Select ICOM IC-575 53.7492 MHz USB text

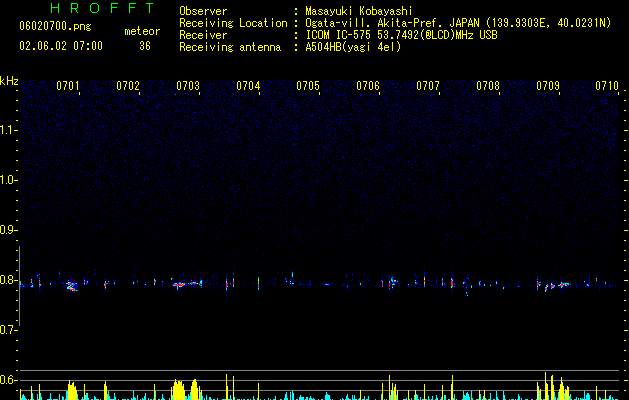click(401, 35)
